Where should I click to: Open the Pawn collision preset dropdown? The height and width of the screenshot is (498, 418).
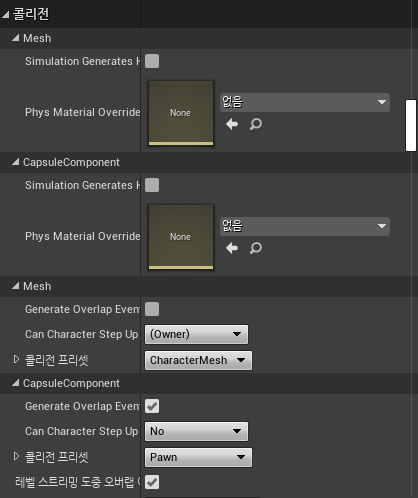click(198, 457)
